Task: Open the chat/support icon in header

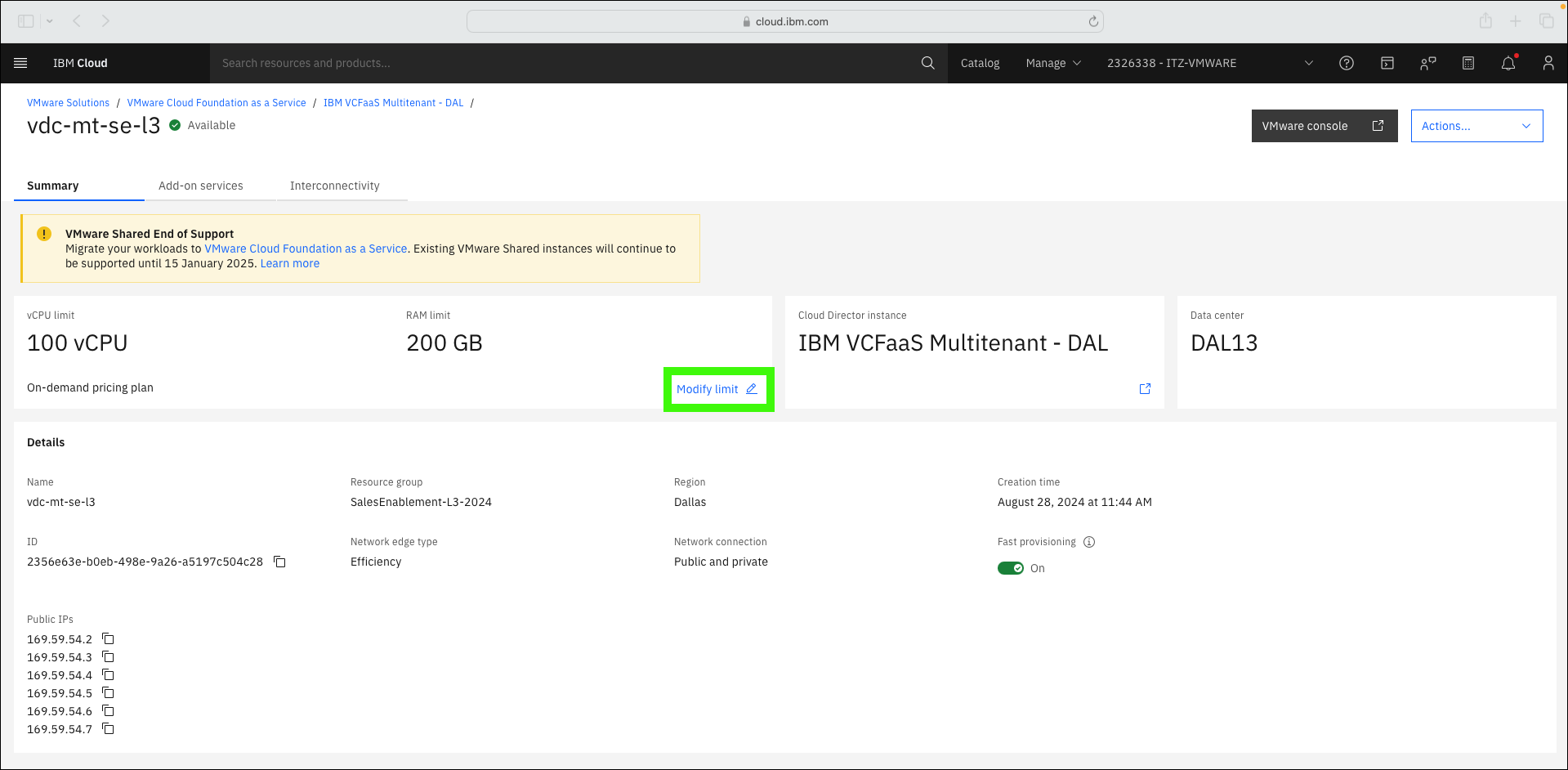Action: [1427, 63]
